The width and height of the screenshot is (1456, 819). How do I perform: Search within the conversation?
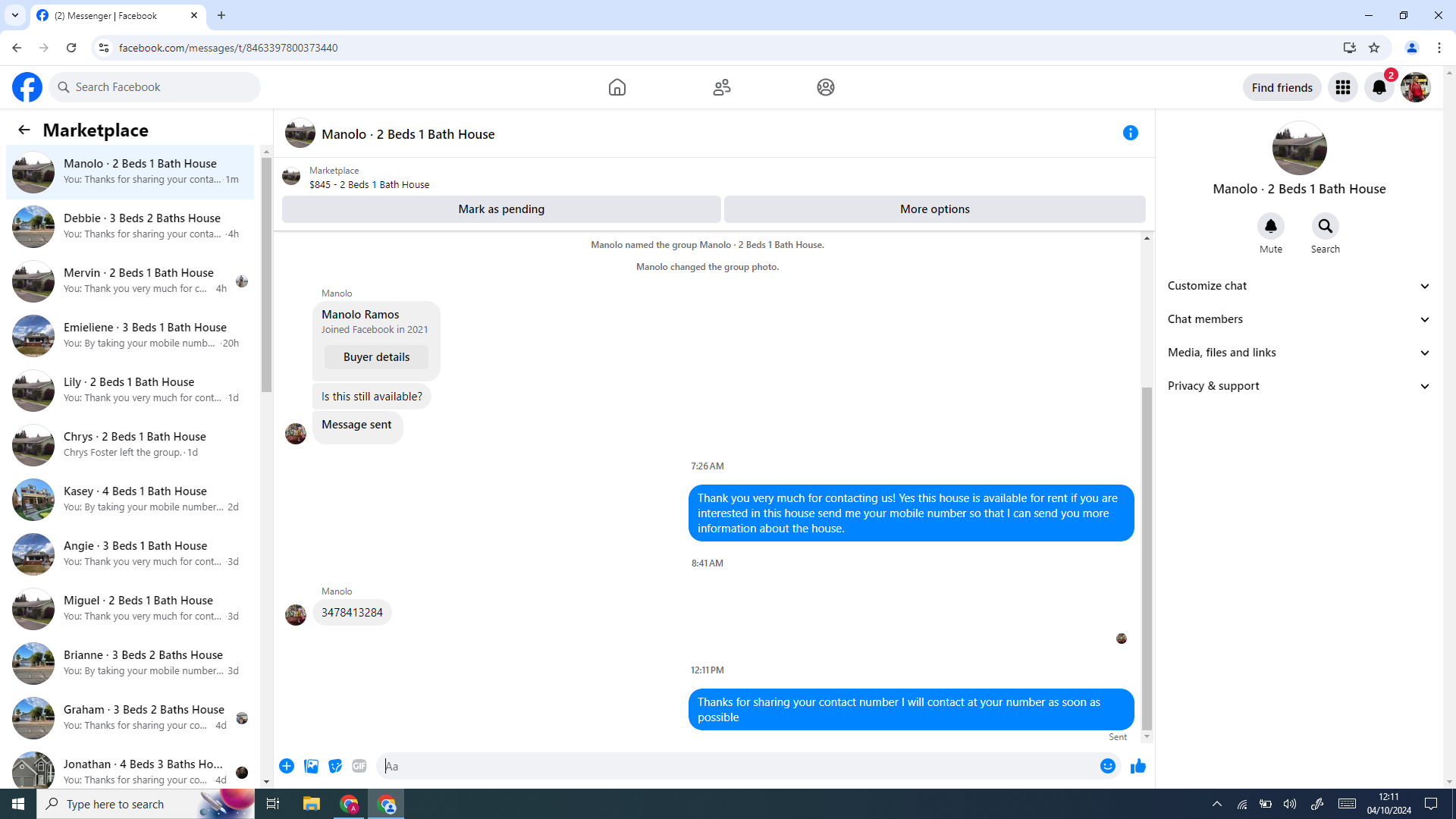coord(1326,226)
